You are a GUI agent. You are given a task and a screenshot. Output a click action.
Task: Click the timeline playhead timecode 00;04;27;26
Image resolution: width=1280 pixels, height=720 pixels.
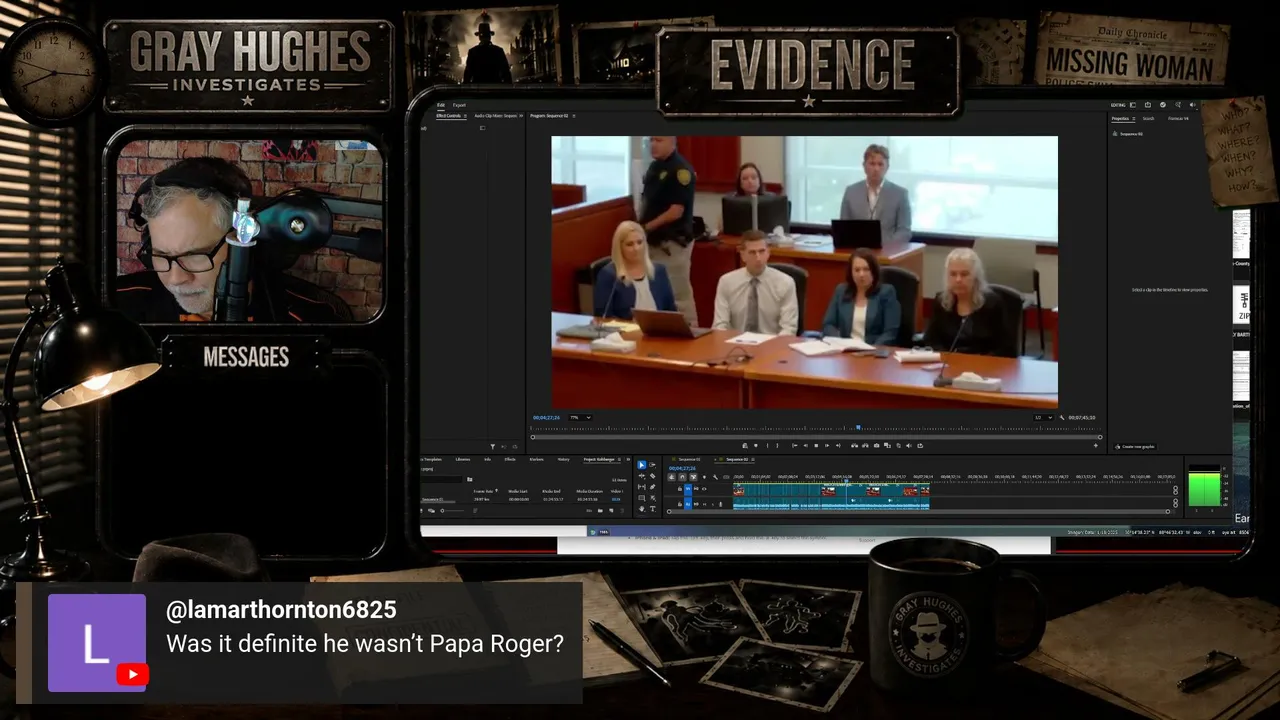(683, 467)
